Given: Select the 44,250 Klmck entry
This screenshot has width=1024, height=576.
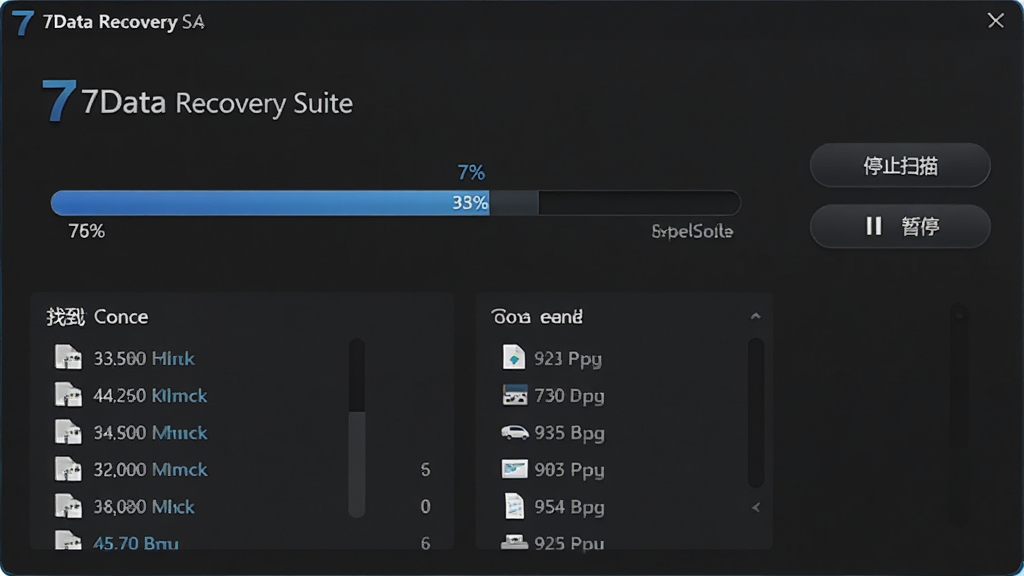Looking at the screenshot, I should tap(150, 396).
